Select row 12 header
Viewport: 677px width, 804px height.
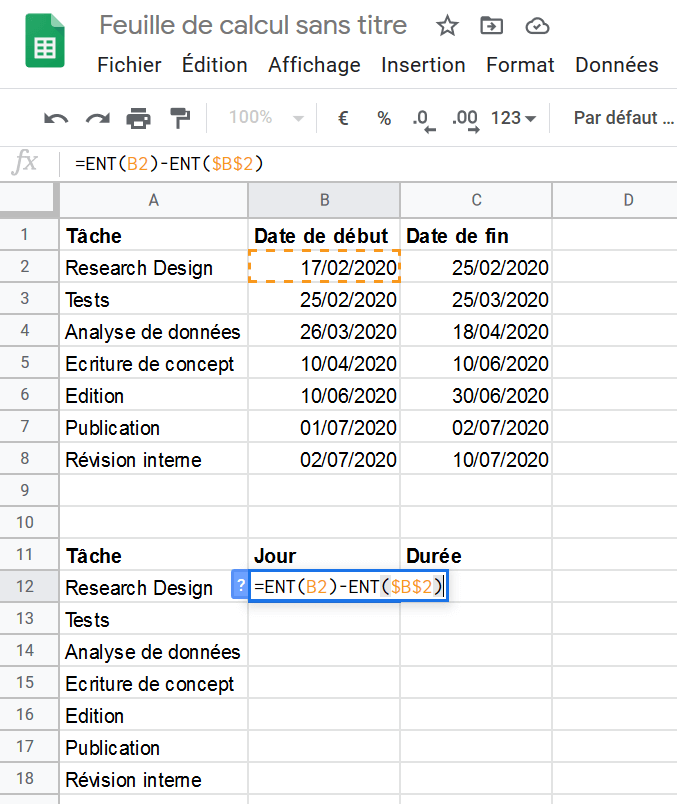click(29, 586)
